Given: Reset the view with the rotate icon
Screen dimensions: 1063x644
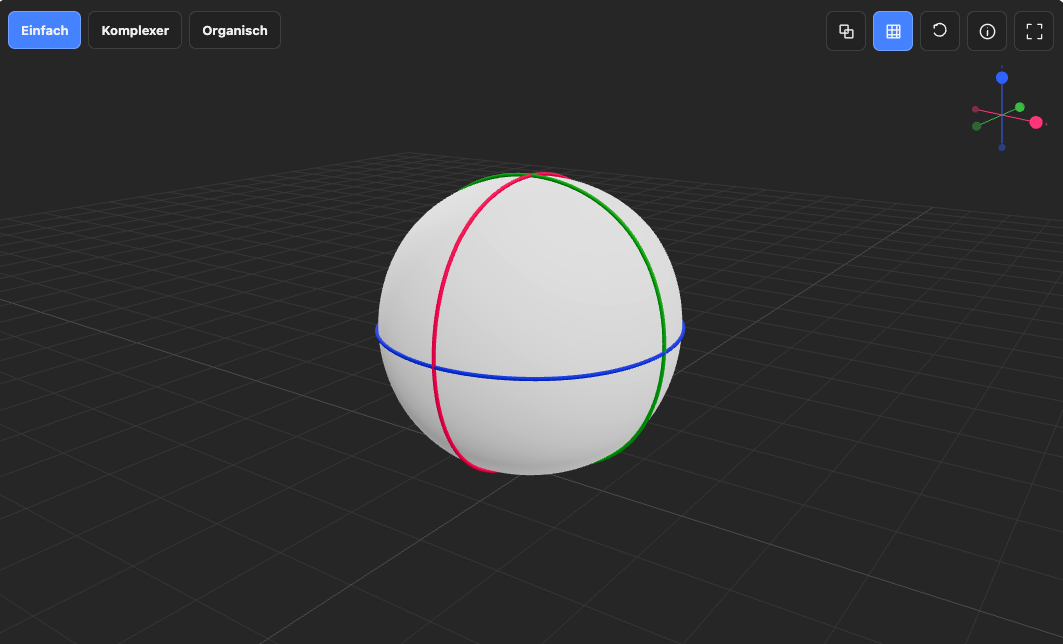Looking at the screenshot, I should [940, 31].
